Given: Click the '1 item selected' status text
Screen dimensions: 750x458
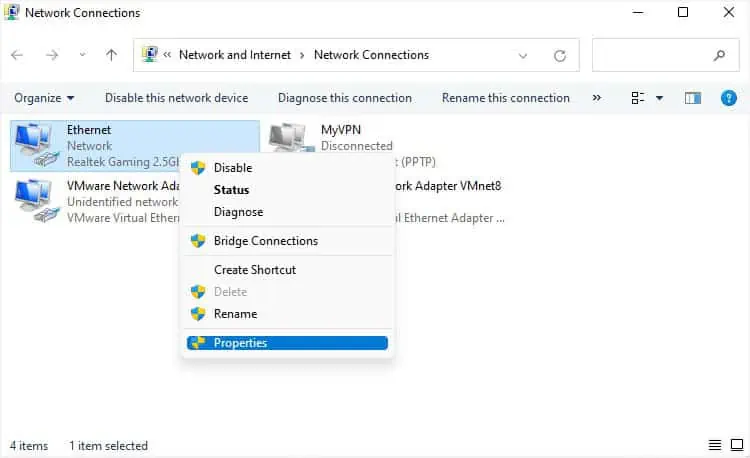Looking at the screenshot, I should [109, 446].
